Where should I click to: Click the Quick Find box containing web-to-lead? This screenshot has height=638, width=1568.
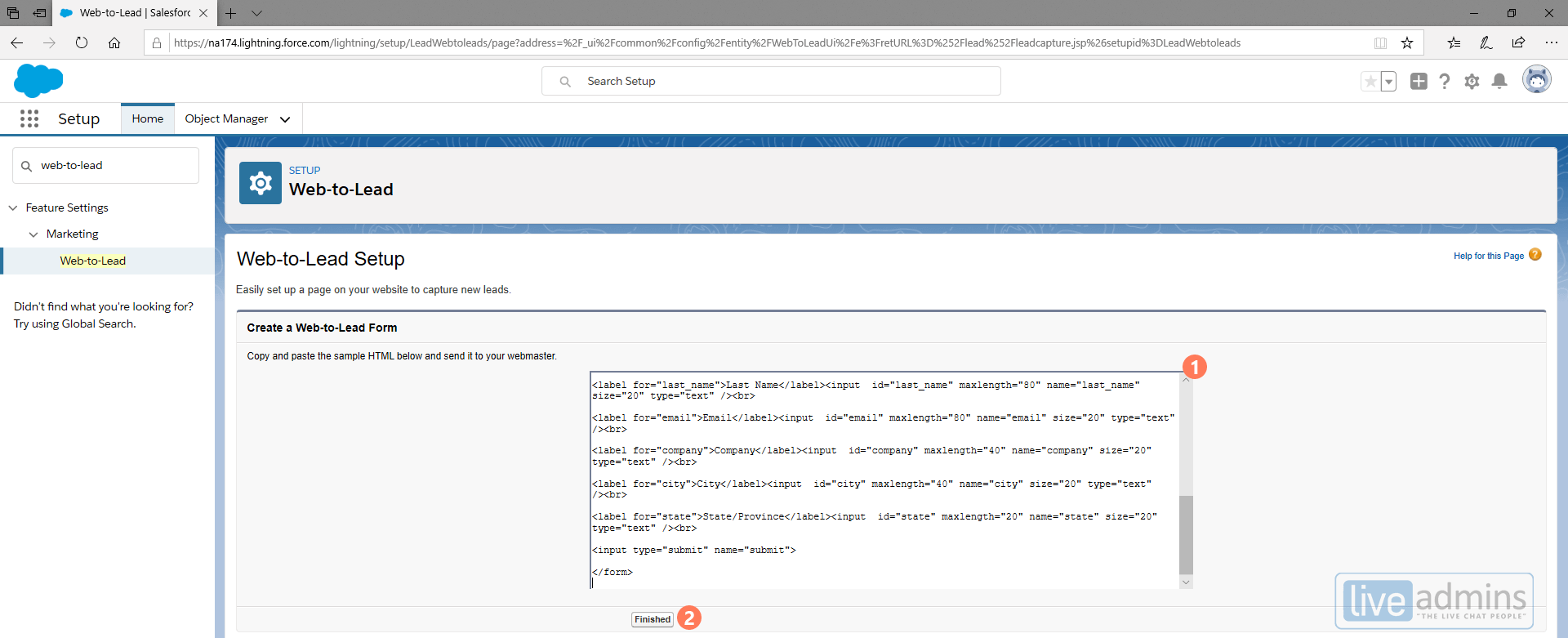(x=105, y=165)
